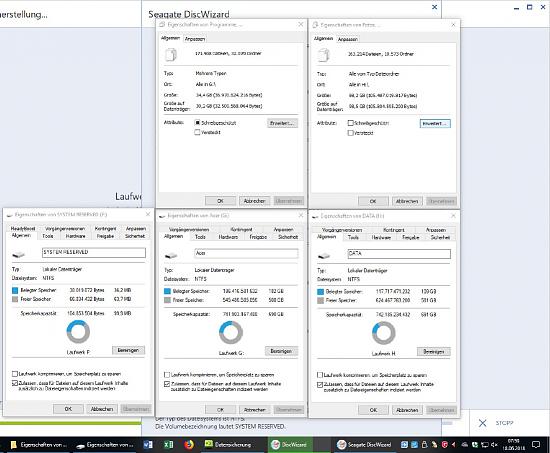Click the files icon in Fotos properties
550x453 pixels.
[323, 55]
